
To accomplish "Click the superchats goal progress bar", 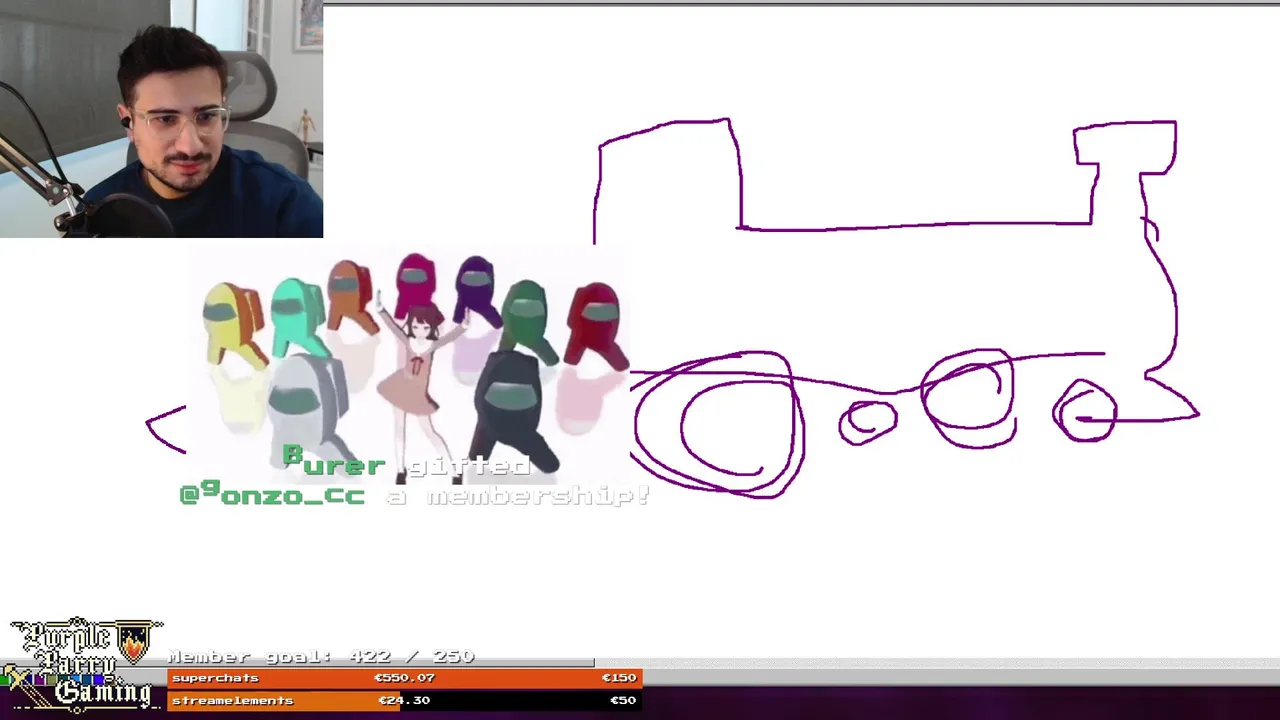I will click(x=404, y=678).
